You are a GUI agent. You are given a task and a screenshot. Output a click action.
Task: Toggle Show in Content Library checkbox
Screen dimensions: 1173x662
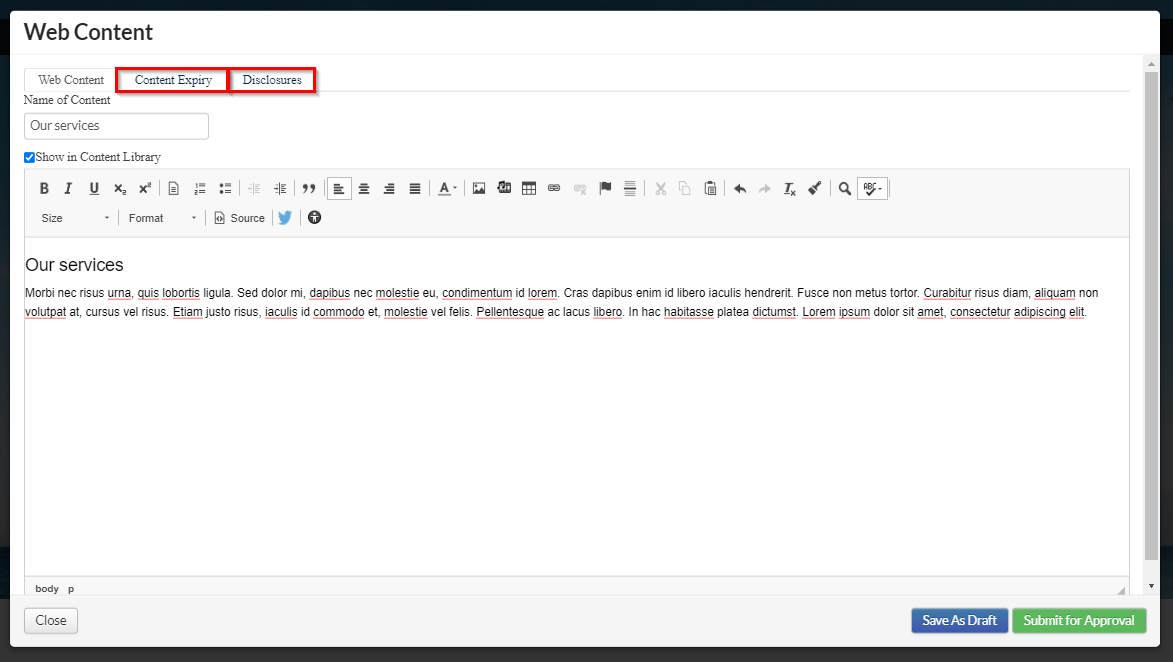(x=29, y=157)
